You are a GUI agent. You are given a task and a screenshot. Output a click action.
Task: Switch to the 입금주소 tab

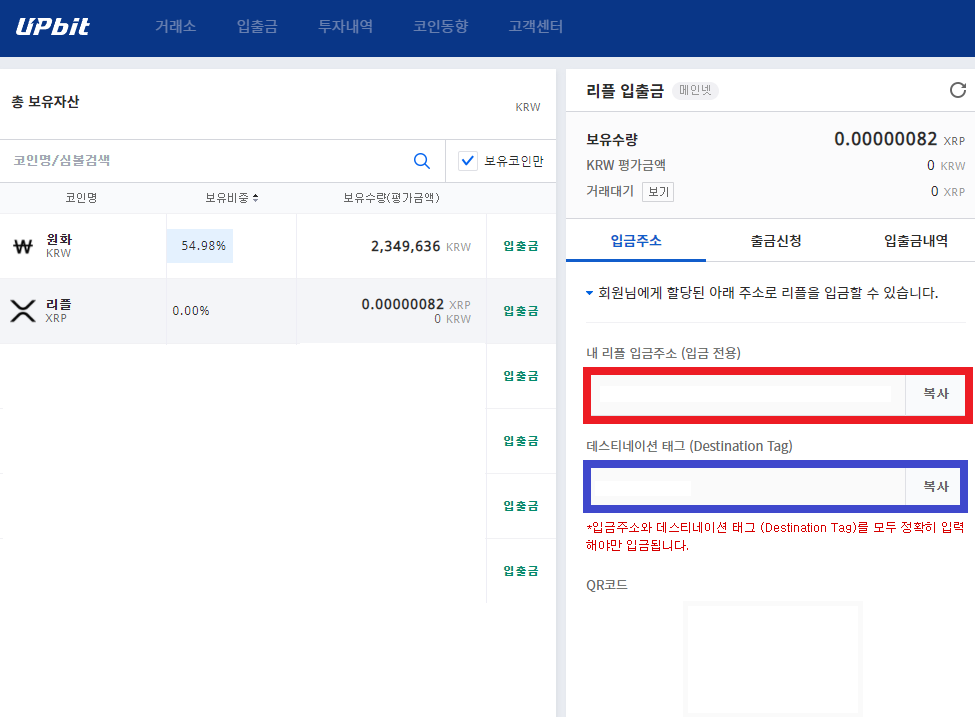[635, 241]
